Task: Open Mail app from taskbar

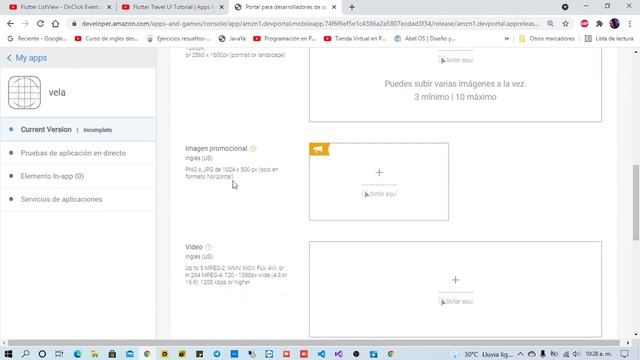Action: [x=130, y=354]
